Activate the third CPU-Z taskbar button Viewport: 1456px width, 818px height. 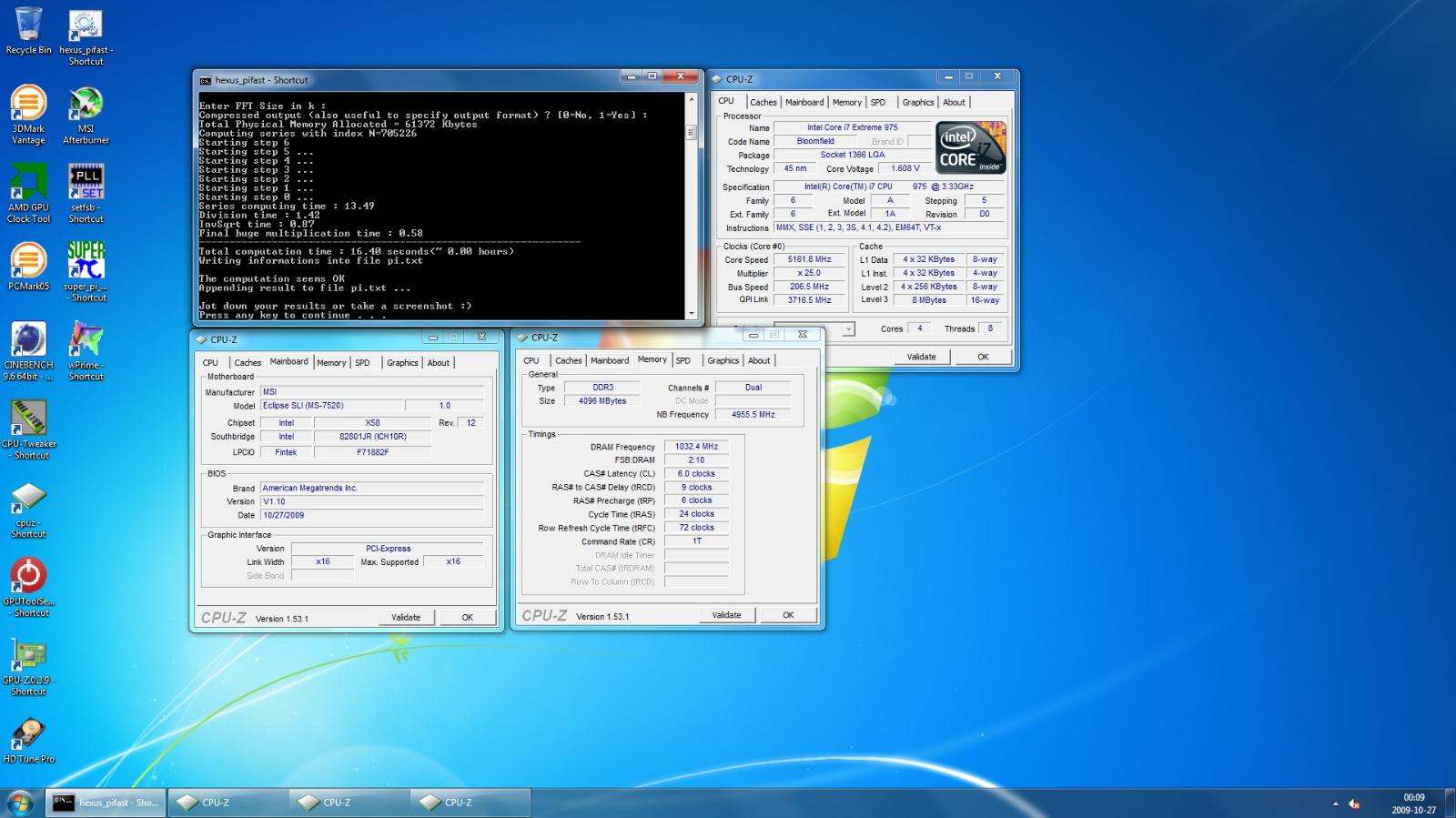pos(470,803)
